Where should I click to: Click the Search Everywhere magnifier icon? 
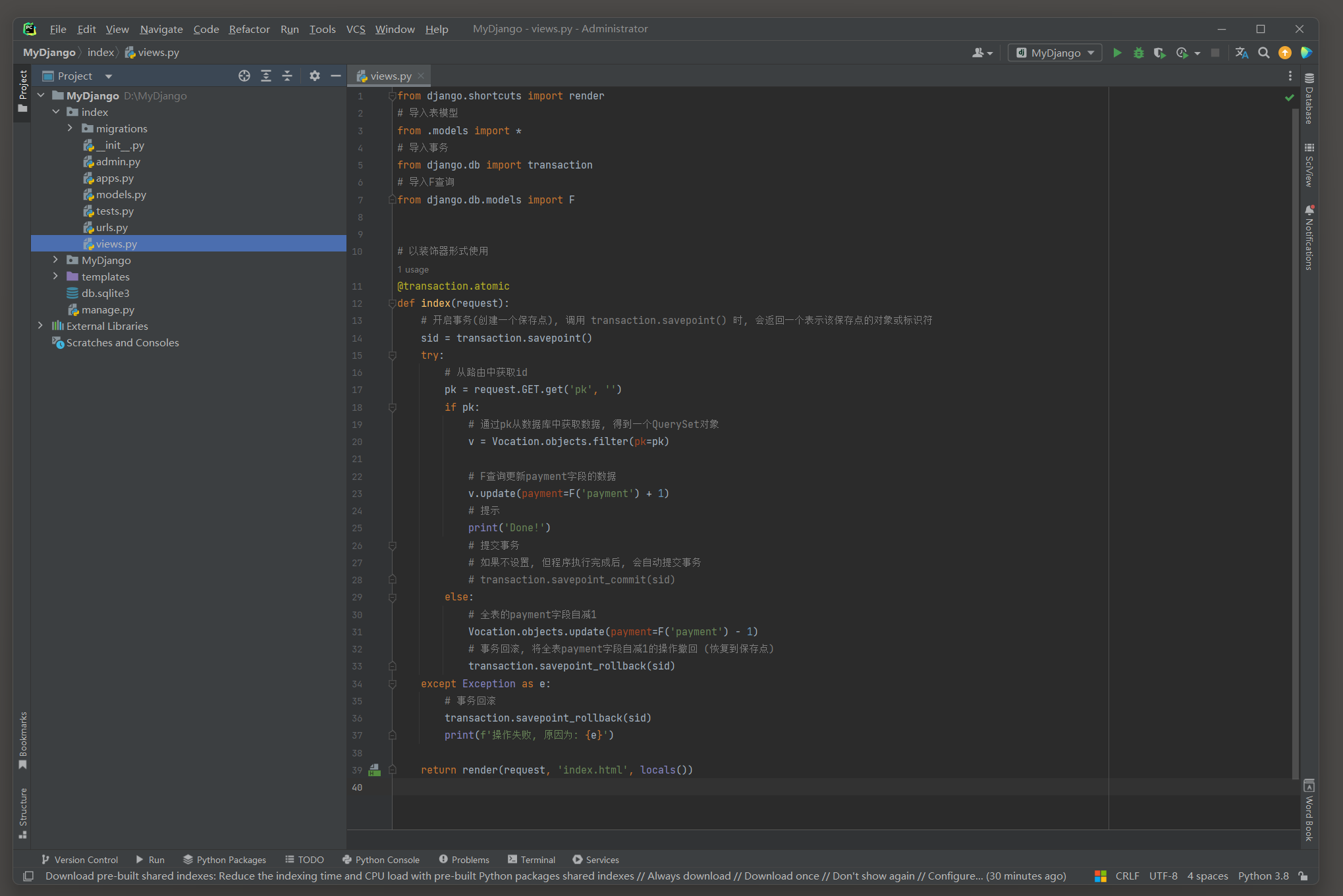(x=1263, y=53)
